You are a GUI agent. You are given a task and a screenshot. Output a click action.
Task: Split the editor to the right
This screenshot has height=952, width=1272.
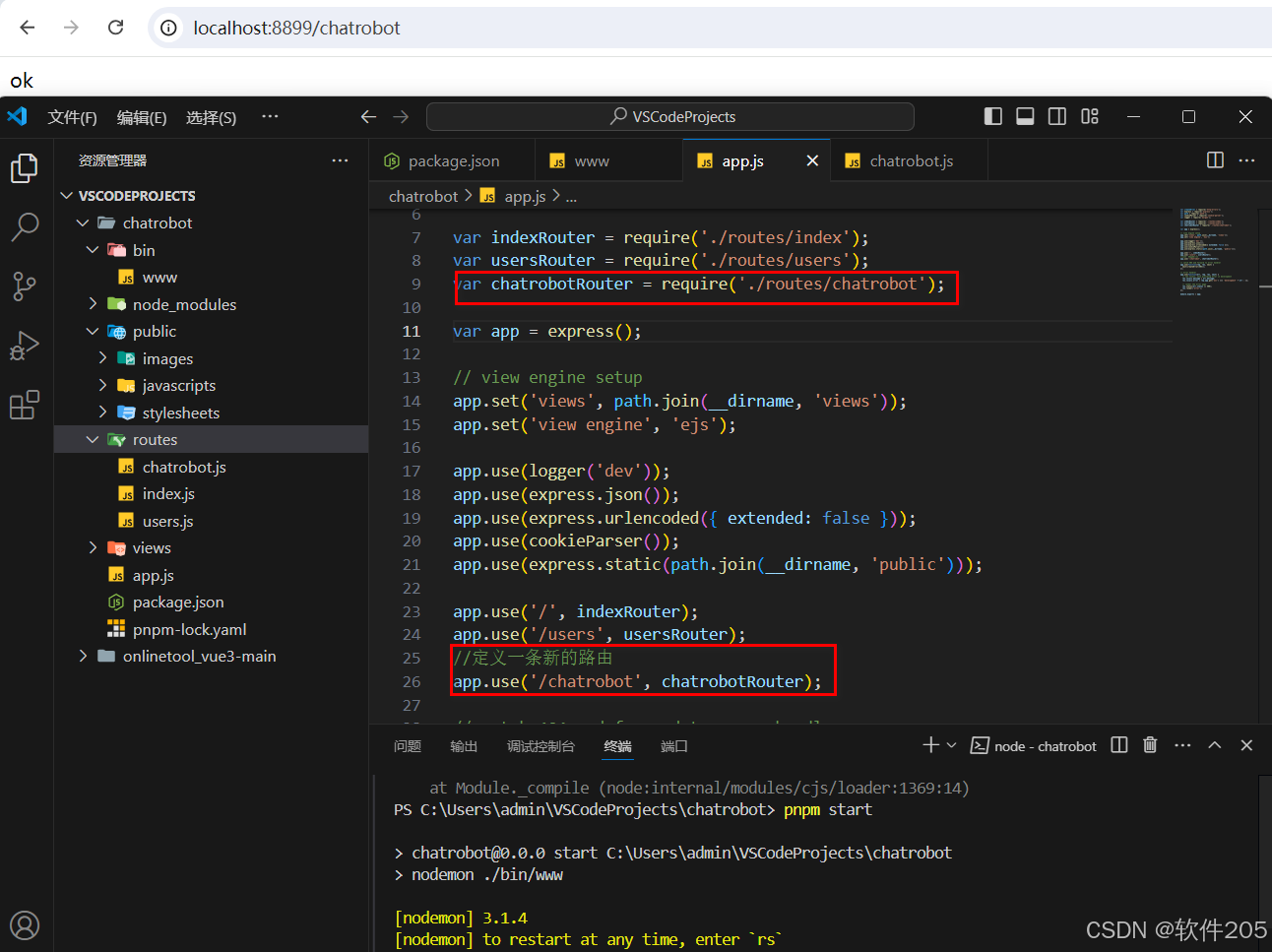[x=1215, y=160]
